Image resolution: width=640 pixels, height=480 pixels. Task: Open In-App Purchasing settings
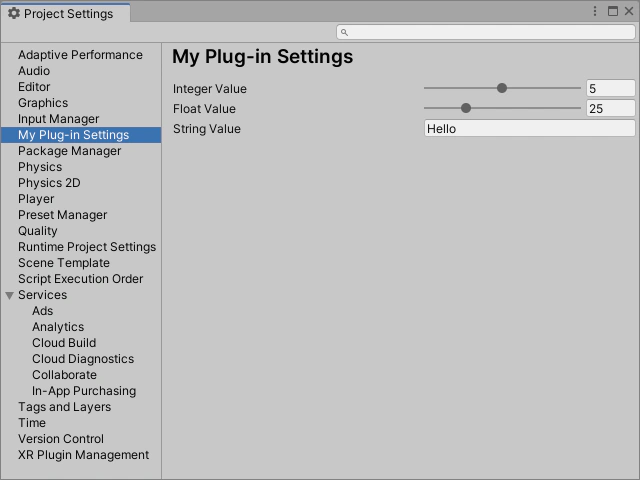click(84, 391)
